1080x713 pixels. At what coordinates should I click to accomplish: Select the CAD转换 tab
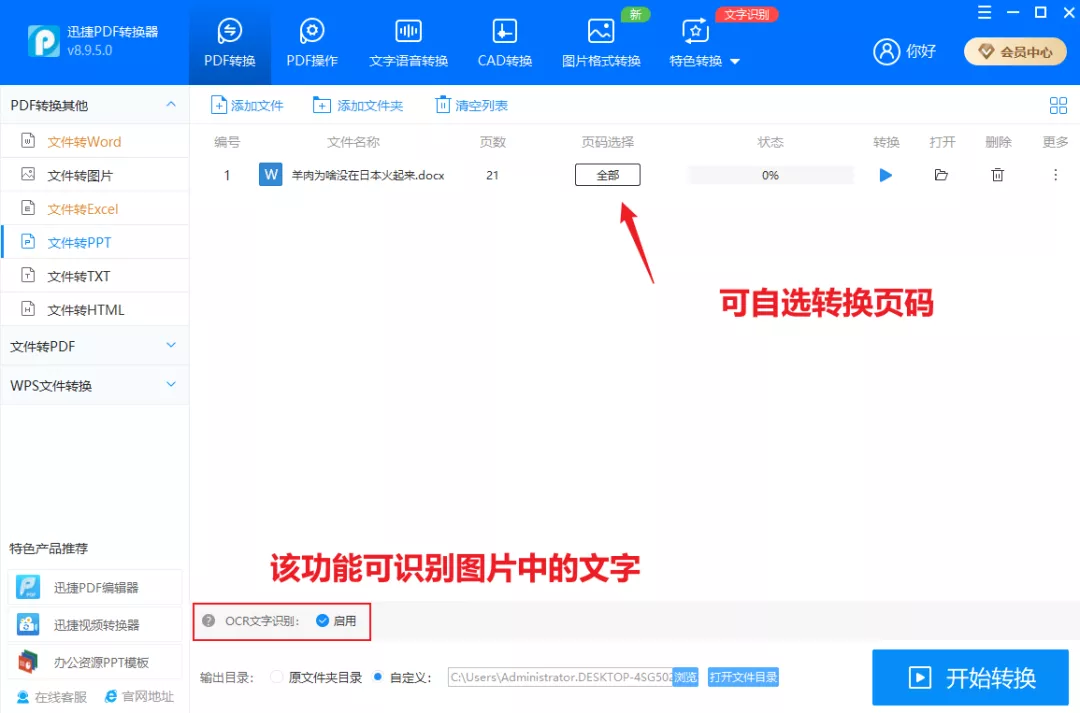point(505,43)
